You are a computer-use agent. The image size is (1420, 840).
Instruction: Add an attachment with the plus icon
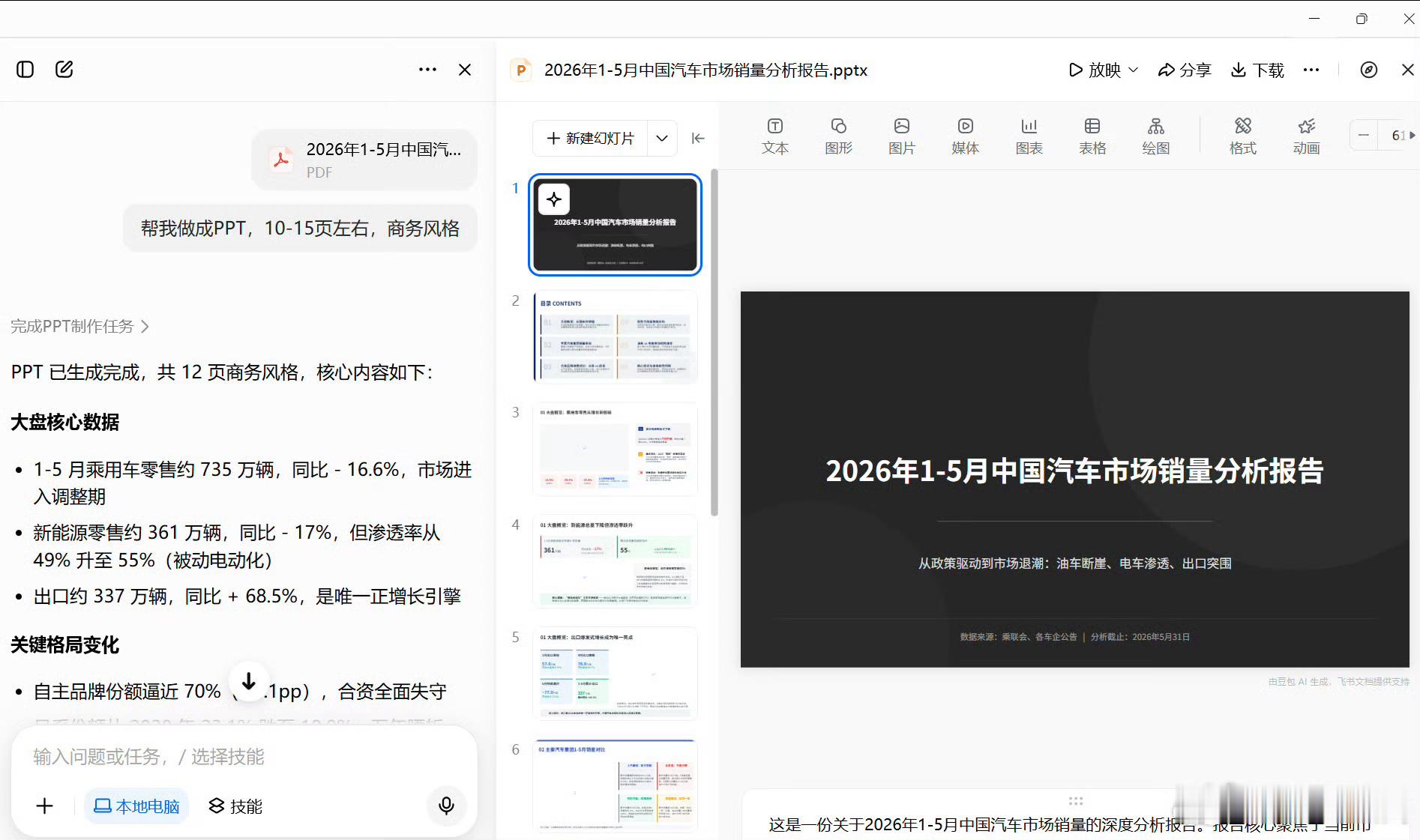[45, 806]
